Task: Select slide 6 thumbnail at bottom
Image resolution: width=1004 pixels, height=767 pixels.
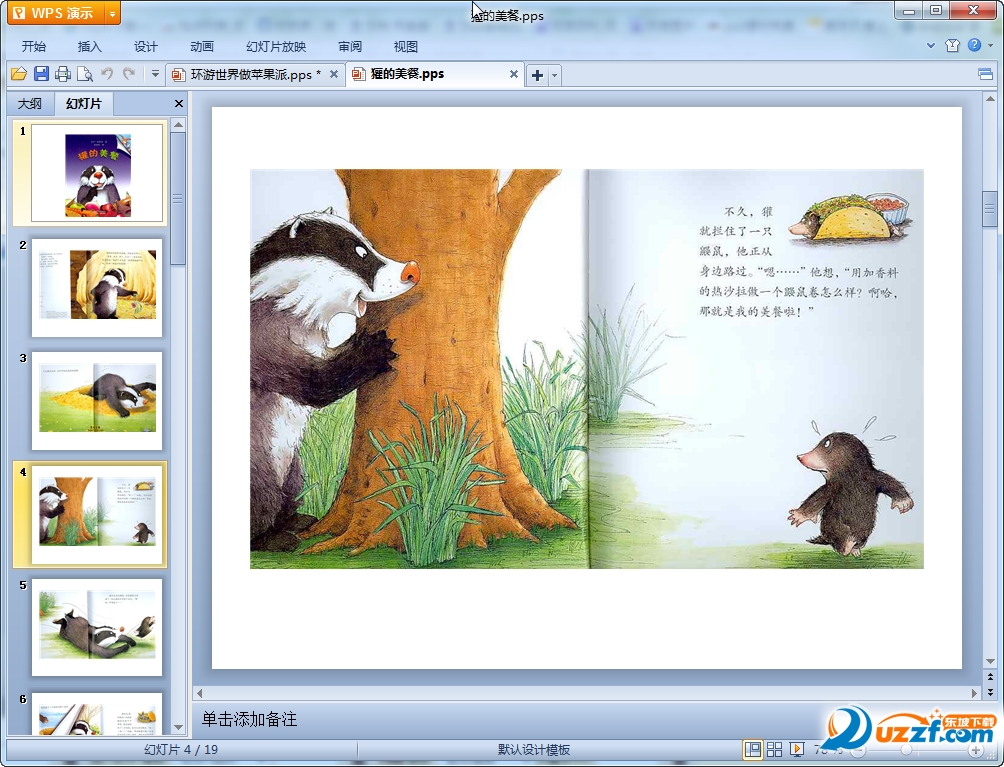Action: pyautogui.click(x=97, y=713)
